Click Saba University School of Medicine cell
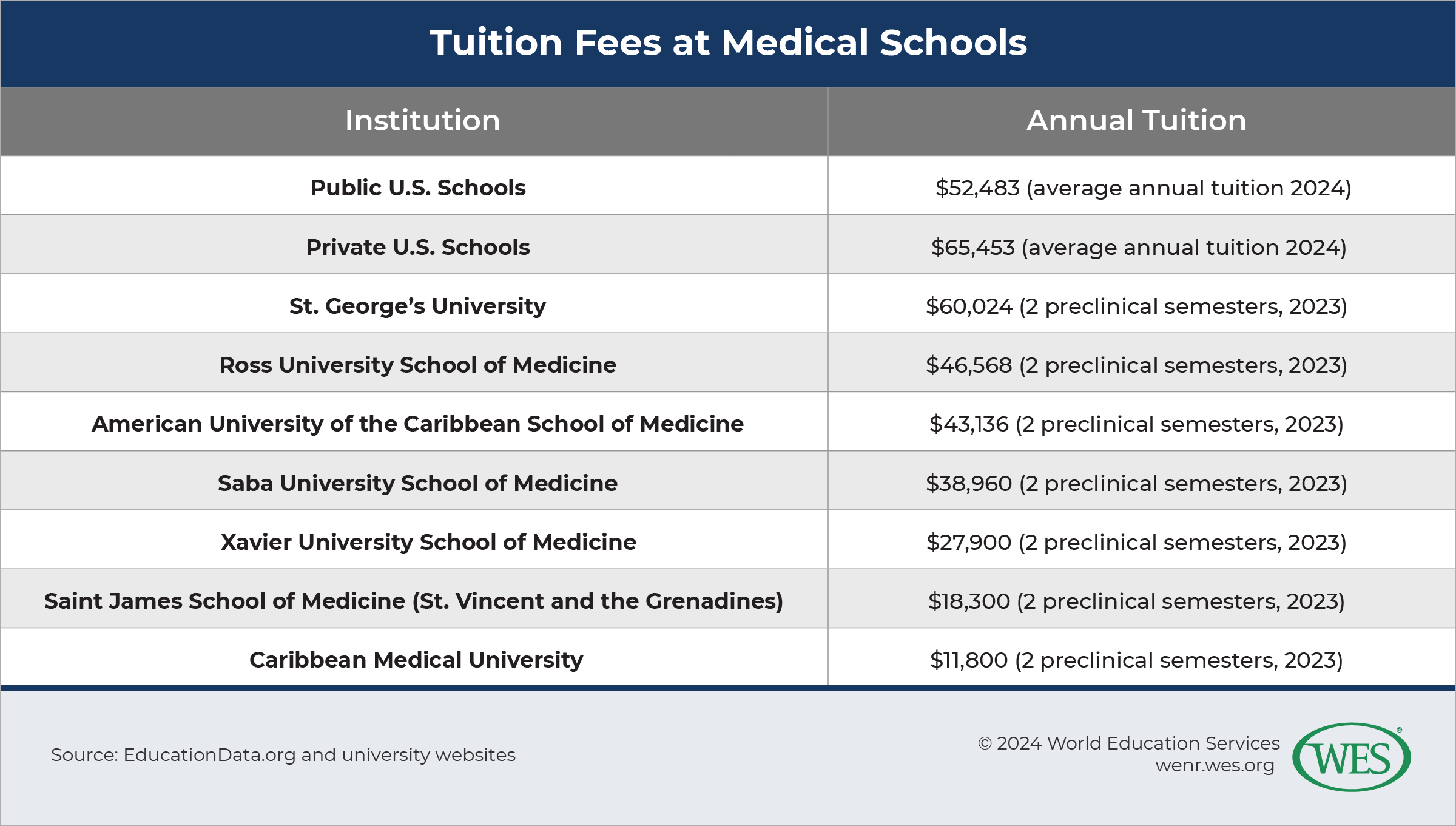 coord(417,484)
